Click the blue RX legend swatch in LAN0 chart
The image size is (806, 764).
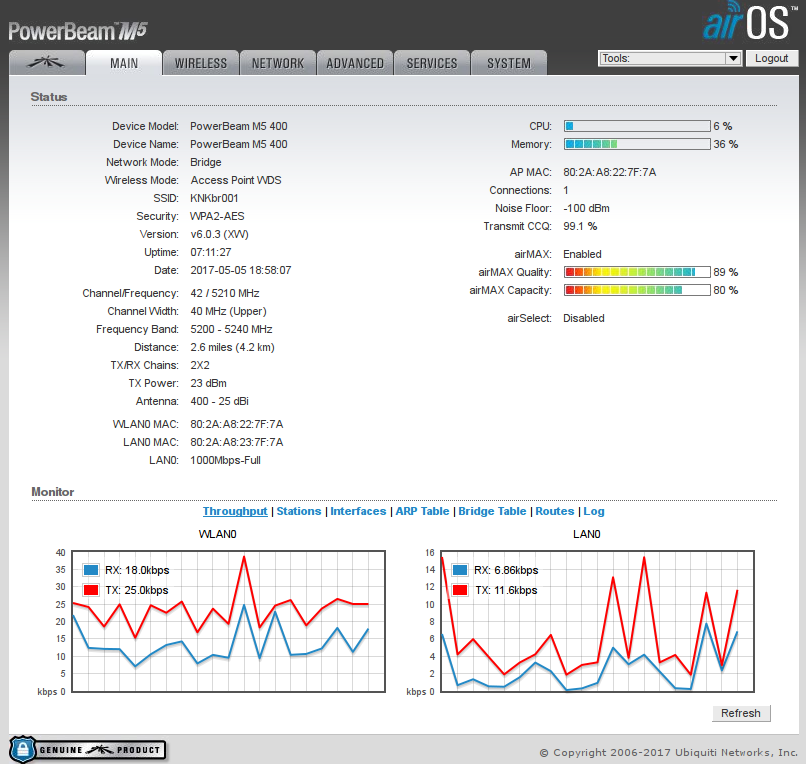pyautogui.click(x=460, y=570)
